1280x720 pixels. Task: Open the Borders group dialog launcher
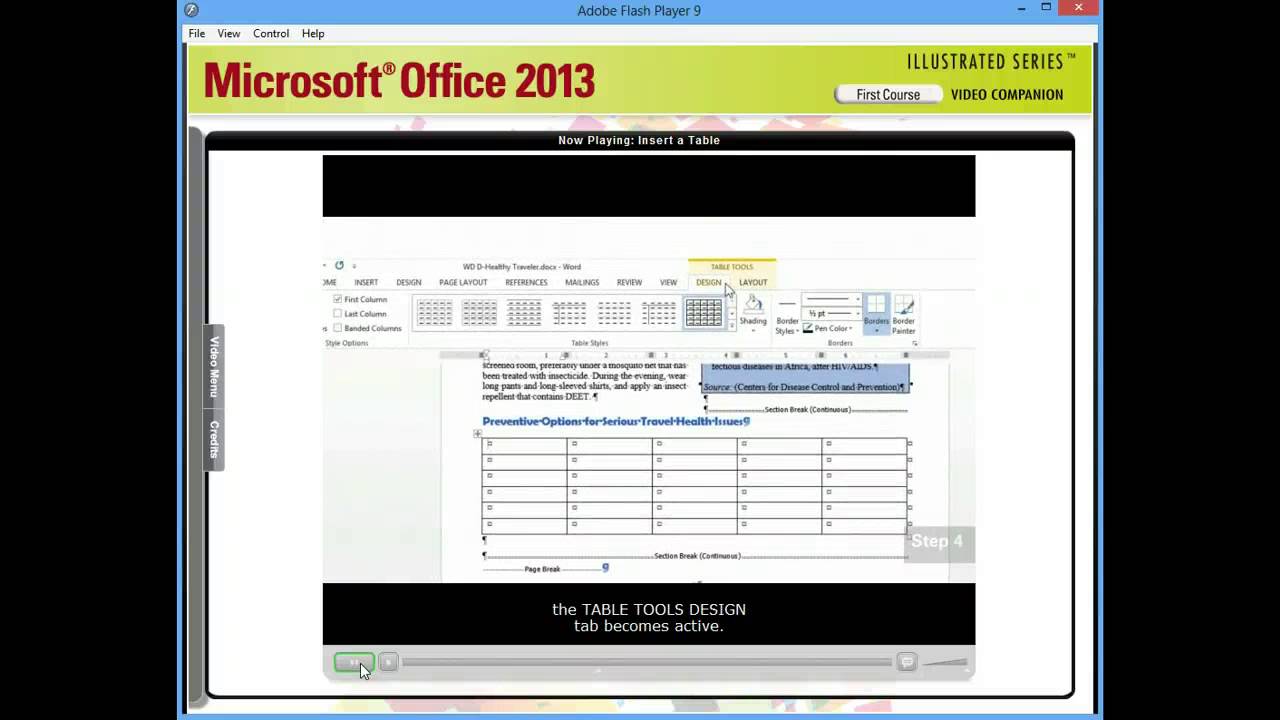pyautogui.click(x=915, y=343)
